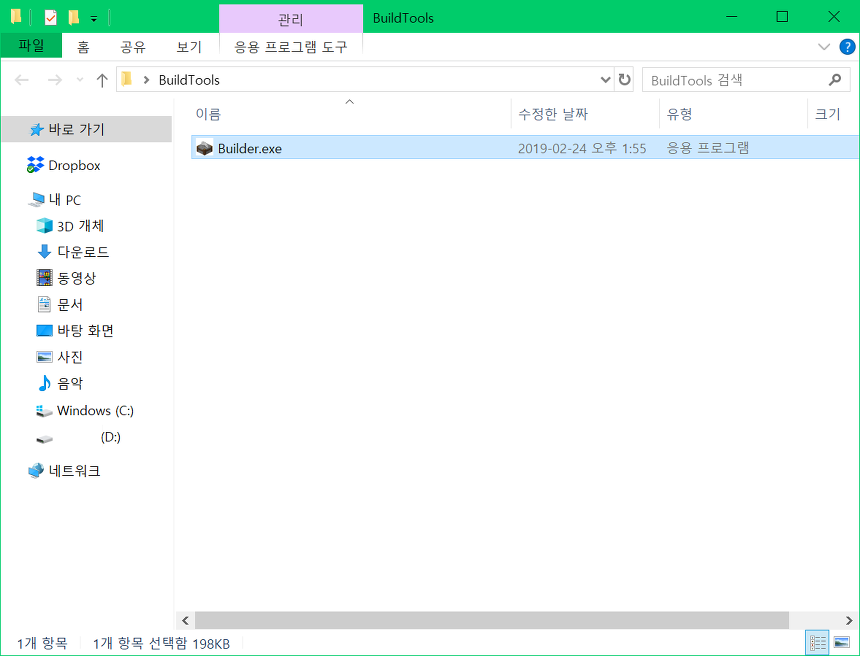Switch to the 공유 ribbon tab
The height and width of the screenshot is (656, 860).
coord(133,47)
